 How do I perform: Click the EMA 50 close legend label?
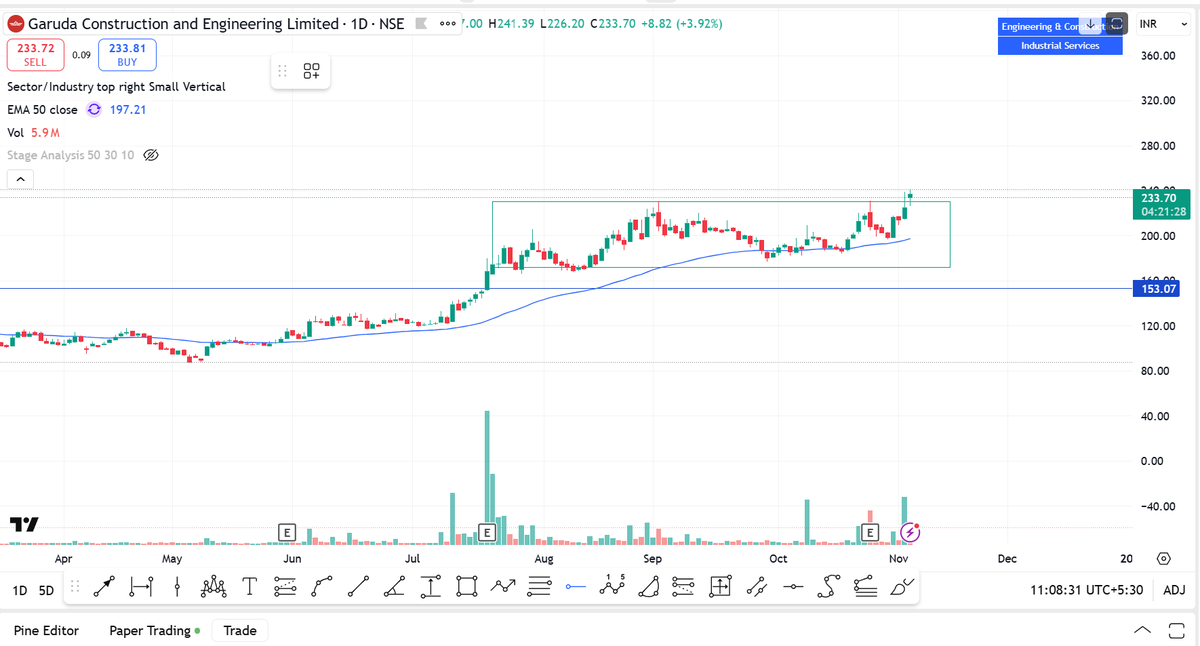[x=42, y=110]
